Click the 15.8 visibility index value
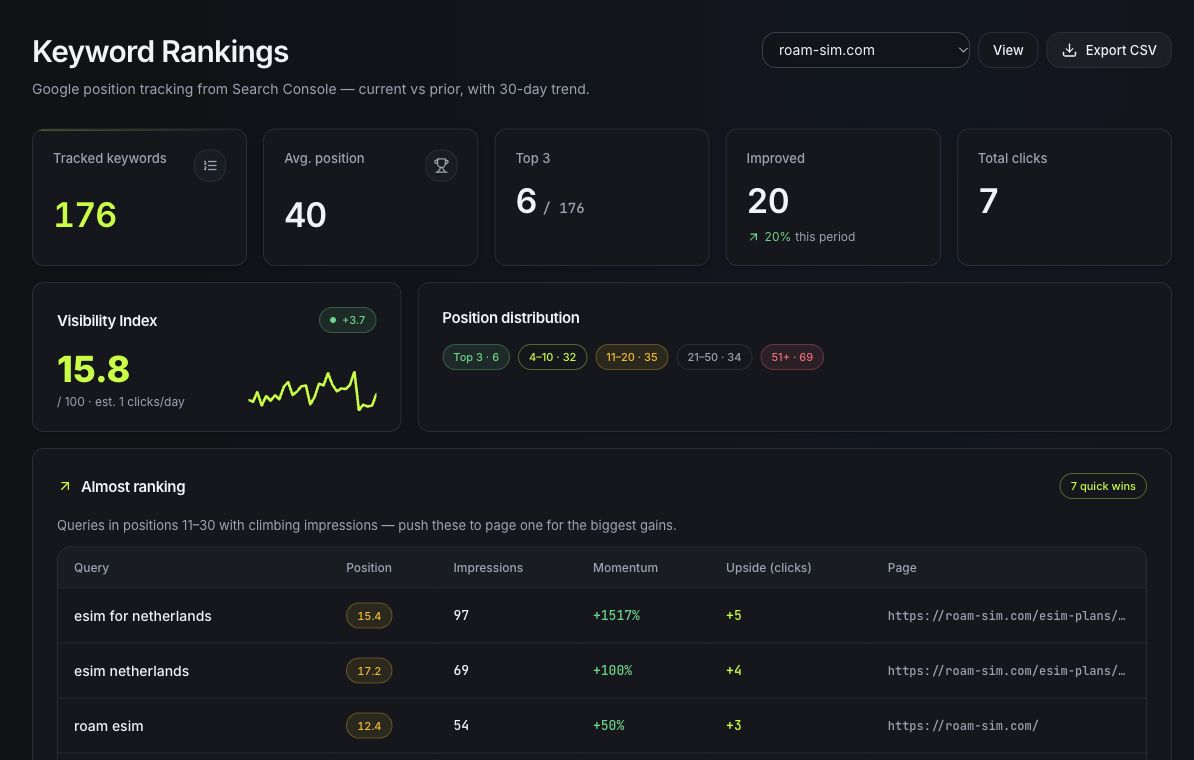The height and width of the screenshot is (760, 1194). tap(93, 369)
